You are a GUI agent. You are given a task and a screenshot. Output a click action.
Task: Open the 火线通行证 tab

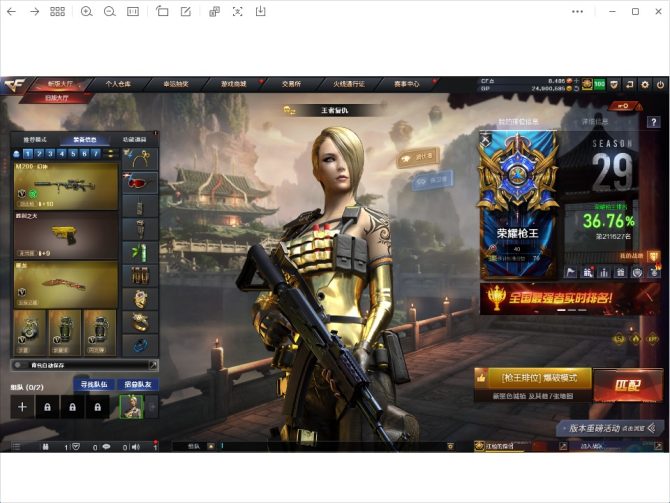(x=349, y=84)
